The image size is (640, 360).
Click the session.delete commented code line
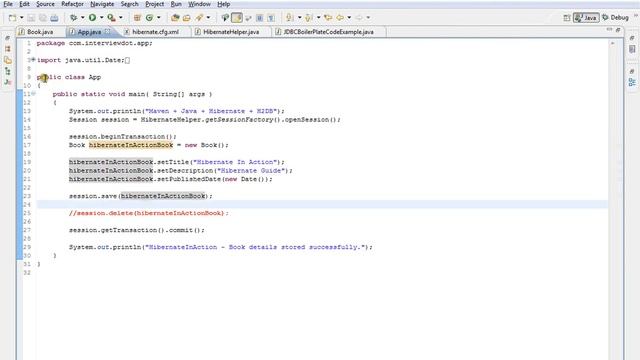click(x=149, y=213)
